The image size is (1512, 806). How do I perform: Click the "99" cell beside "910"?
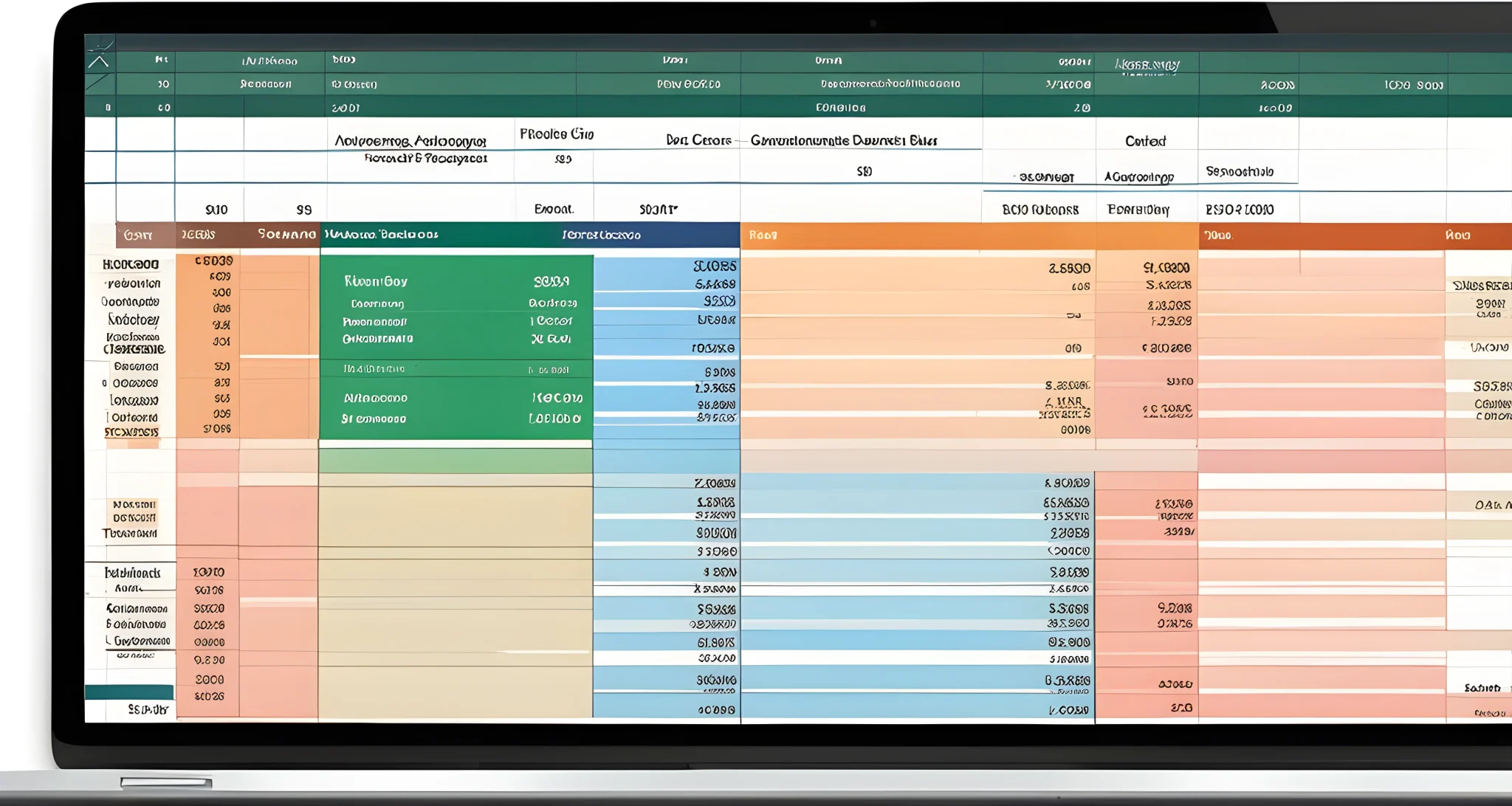tap(304, 210)
